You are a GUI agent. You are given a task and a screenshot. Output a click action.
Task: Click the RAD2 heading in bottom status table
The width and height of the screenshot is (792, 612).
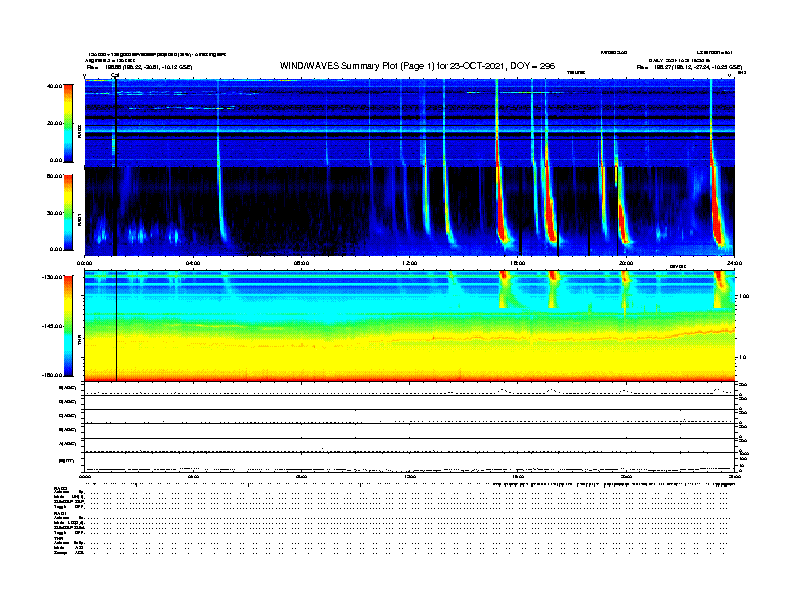click(60, 488)
